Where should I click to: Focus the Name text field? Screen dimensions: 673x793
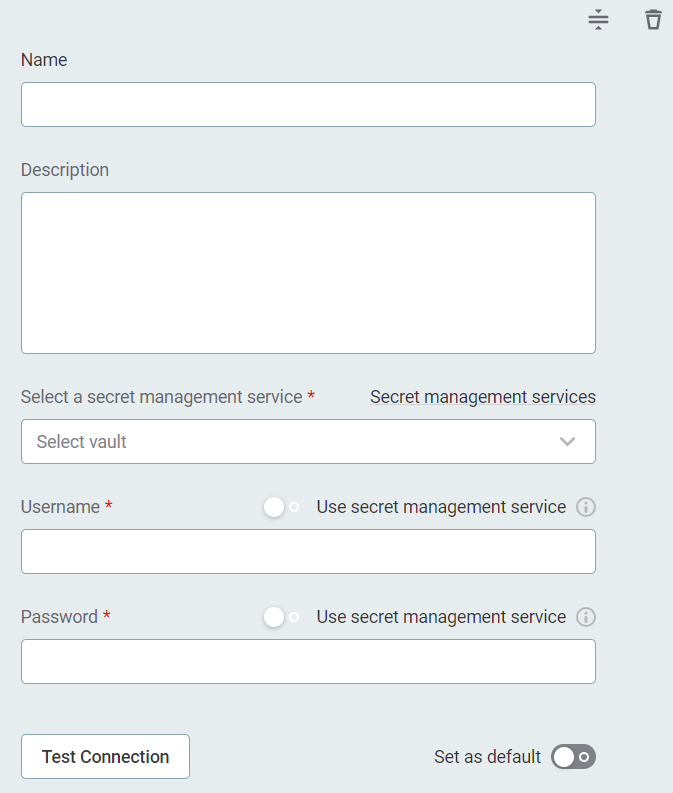tap(308, 105)
